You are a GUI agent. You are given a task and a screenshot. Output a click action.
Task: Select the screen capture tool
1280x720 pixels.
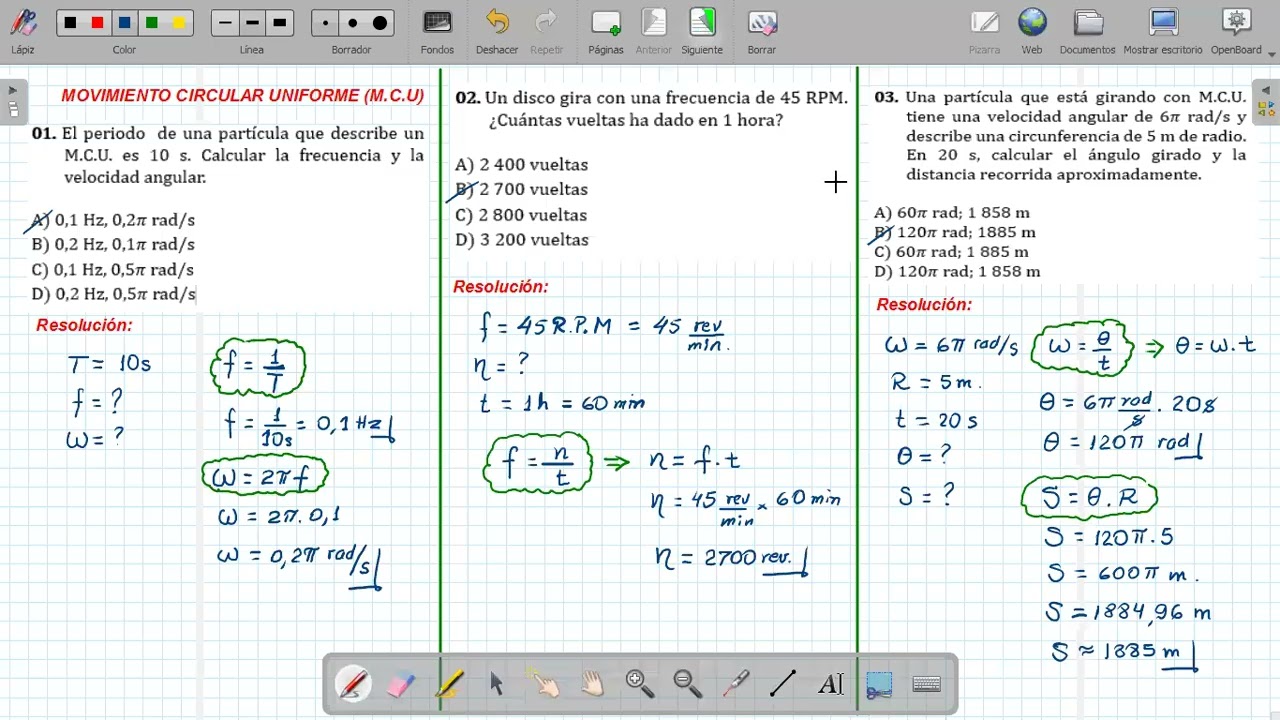(879, 684)
